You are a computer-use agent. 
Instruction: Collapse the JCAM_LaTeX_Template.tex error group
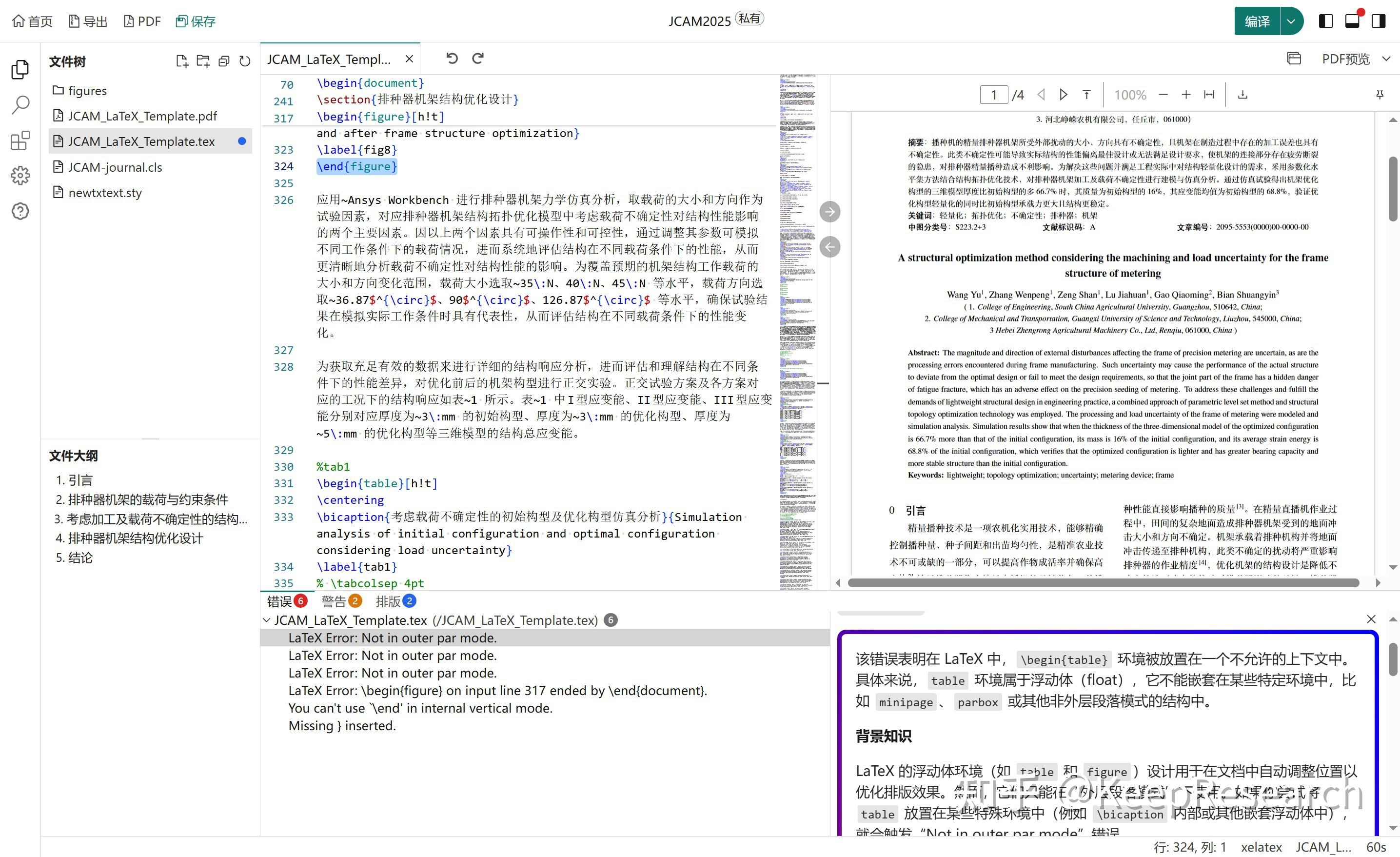click(x=266, y=620)
